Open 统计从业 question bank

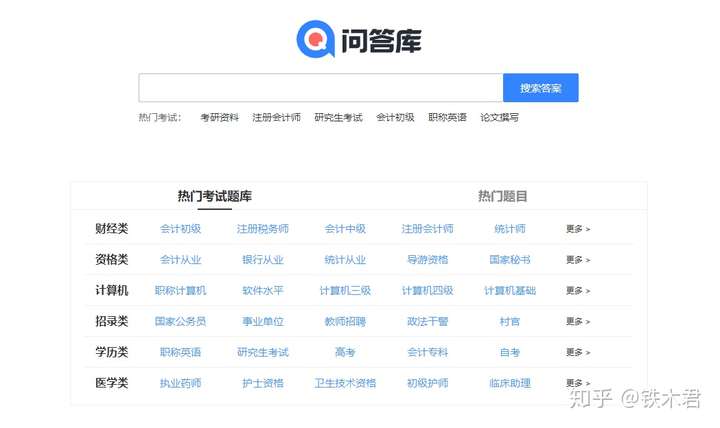[x=345, y=260]
